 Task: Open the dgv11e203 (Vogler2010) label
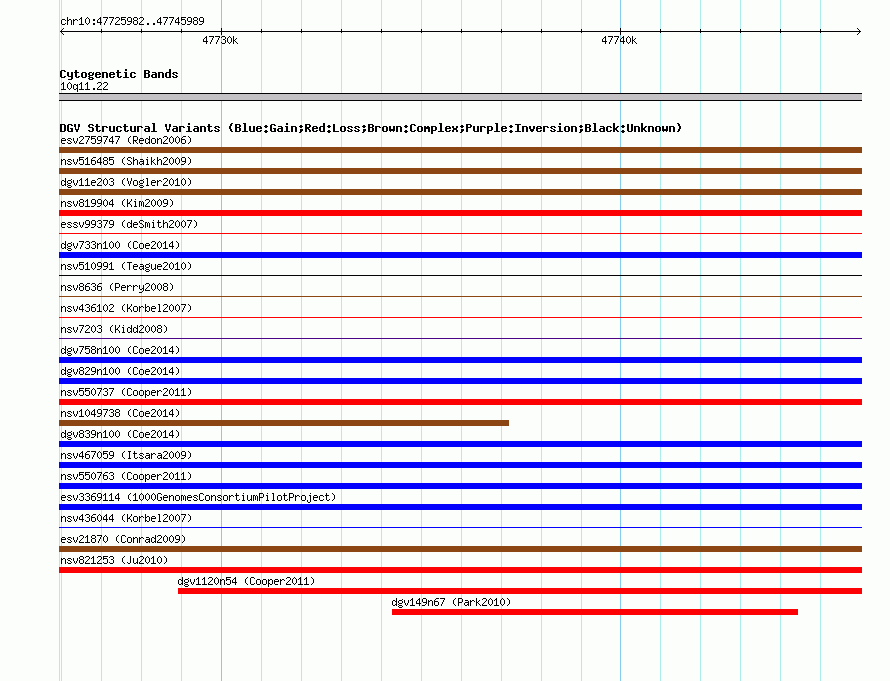coord(126,182)
